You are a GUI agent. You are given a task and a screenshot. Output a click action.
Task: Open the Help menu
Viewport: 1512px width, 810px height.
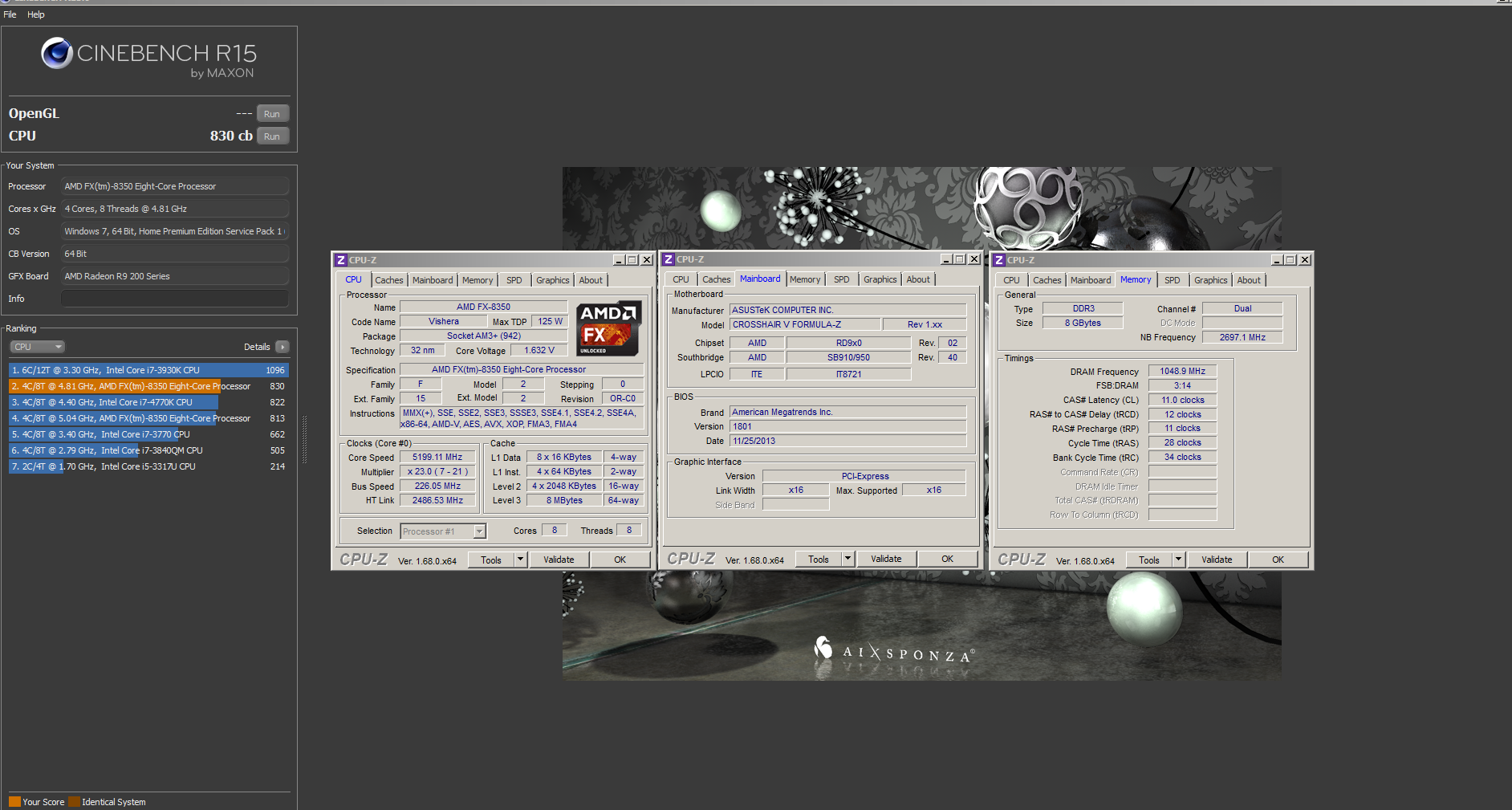click(36, 14)
